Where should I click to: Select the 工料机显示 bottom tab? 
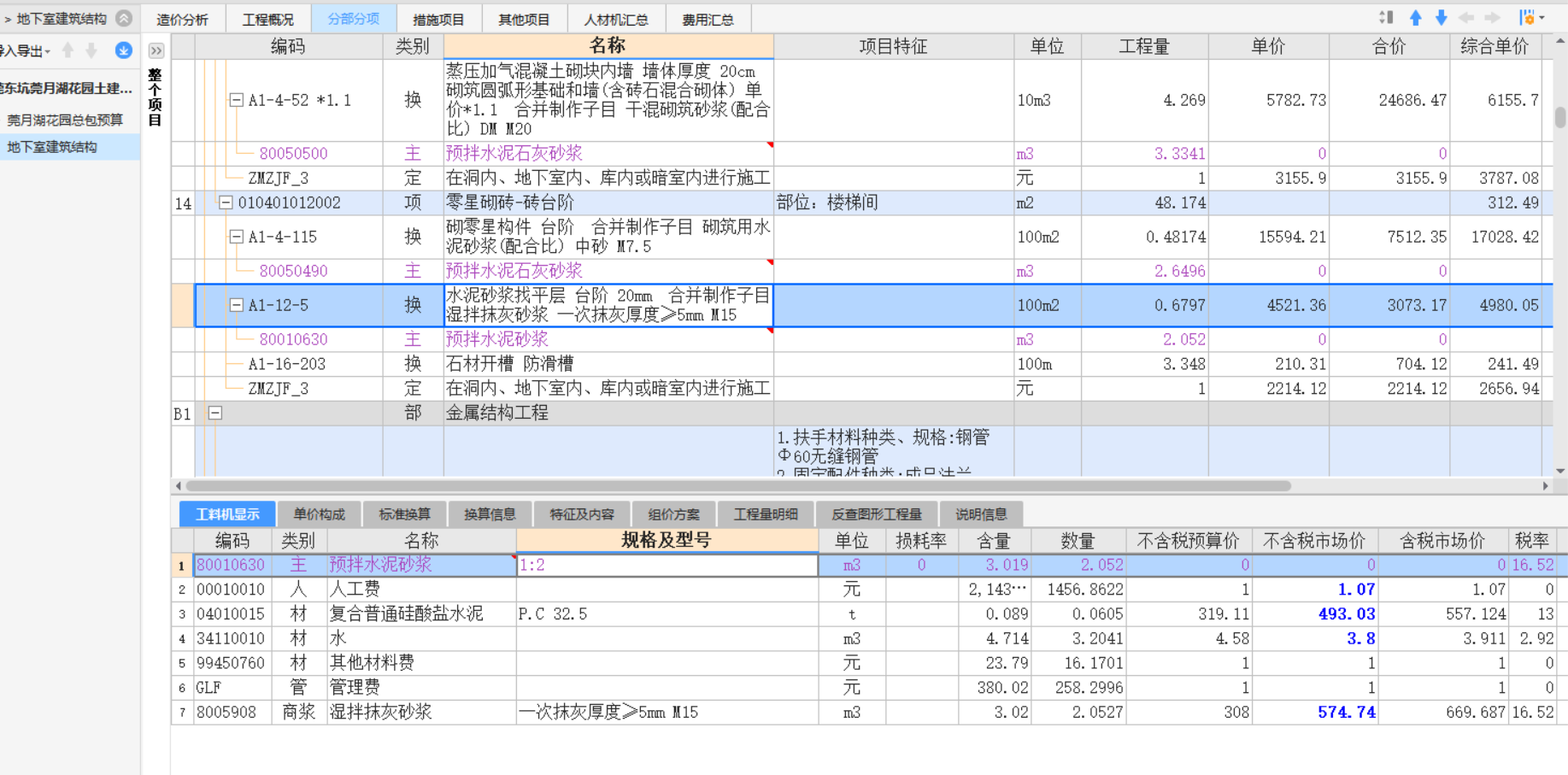(x=227, y=514)
